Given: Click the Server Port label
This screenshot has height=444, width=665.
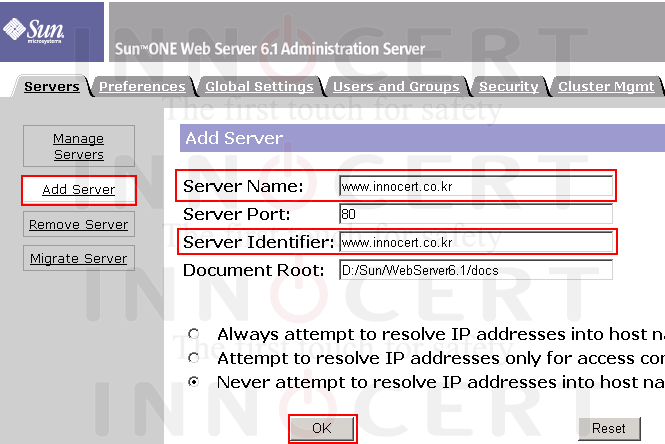Looking at the screenshot, I should coord(237,214).
